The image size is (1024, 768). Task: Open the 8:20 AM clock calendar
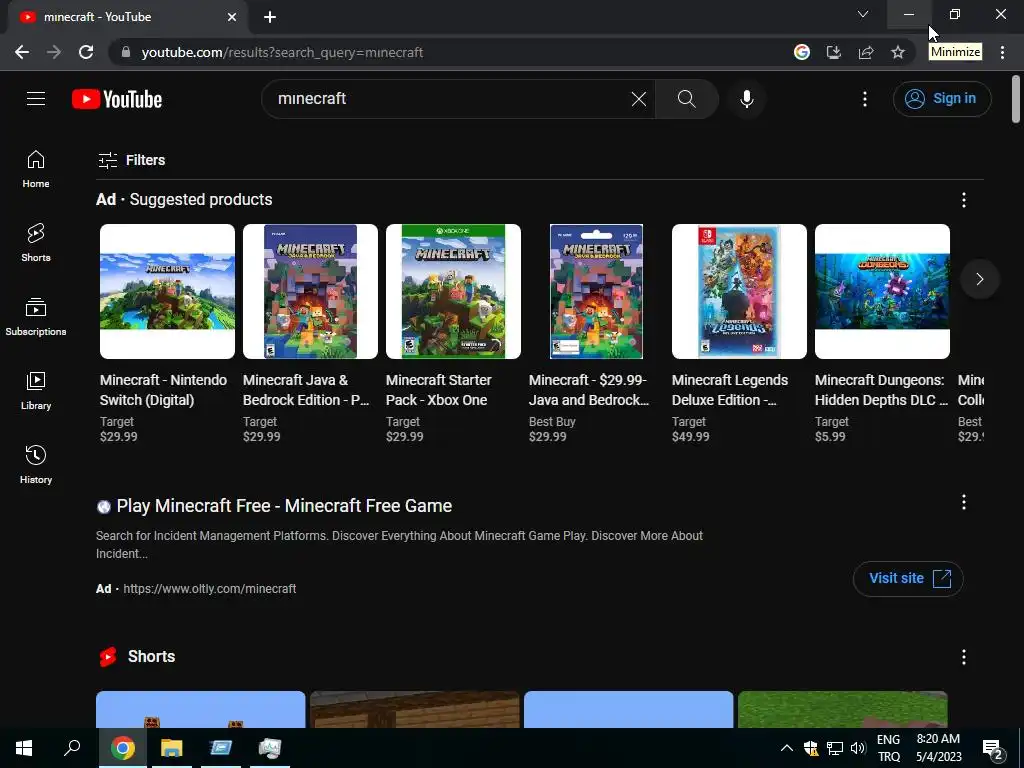[x=938, y=748]
